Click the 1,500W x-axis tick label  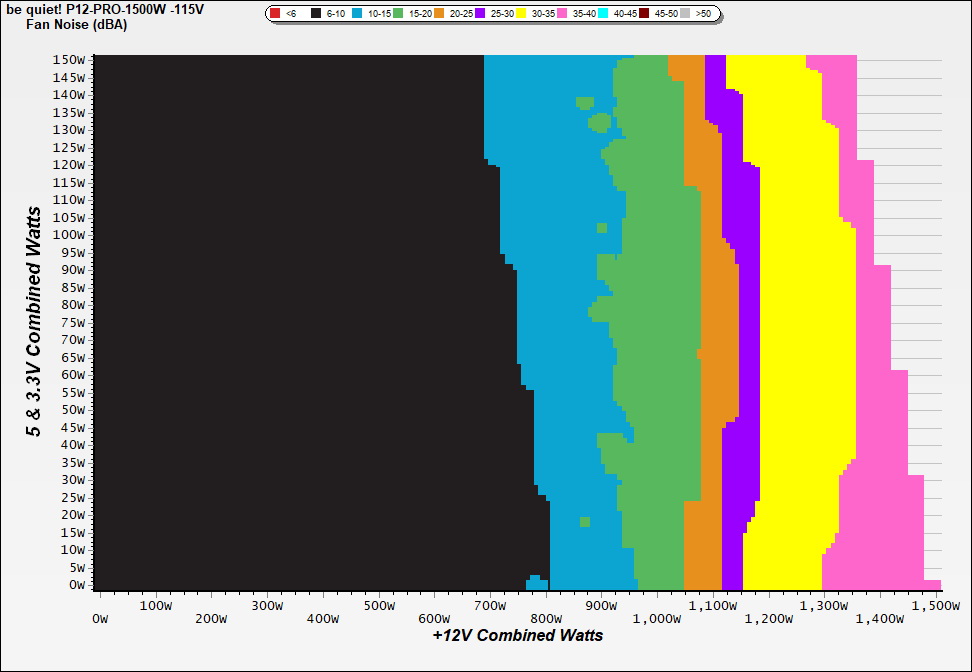point(934,605)
